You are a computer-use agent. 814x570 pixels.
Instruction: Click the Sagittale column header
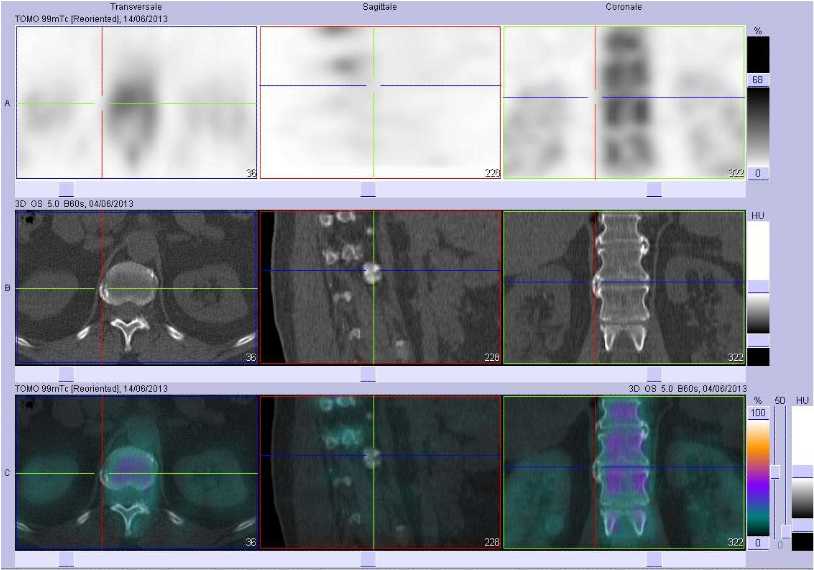click(x=379, y=7)
